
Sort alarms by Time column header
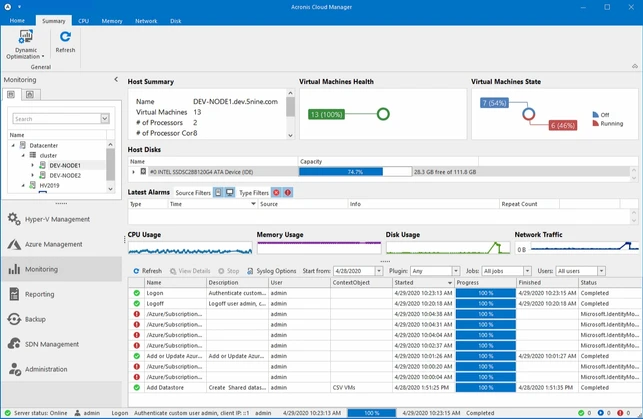click(x=212, y=204)
